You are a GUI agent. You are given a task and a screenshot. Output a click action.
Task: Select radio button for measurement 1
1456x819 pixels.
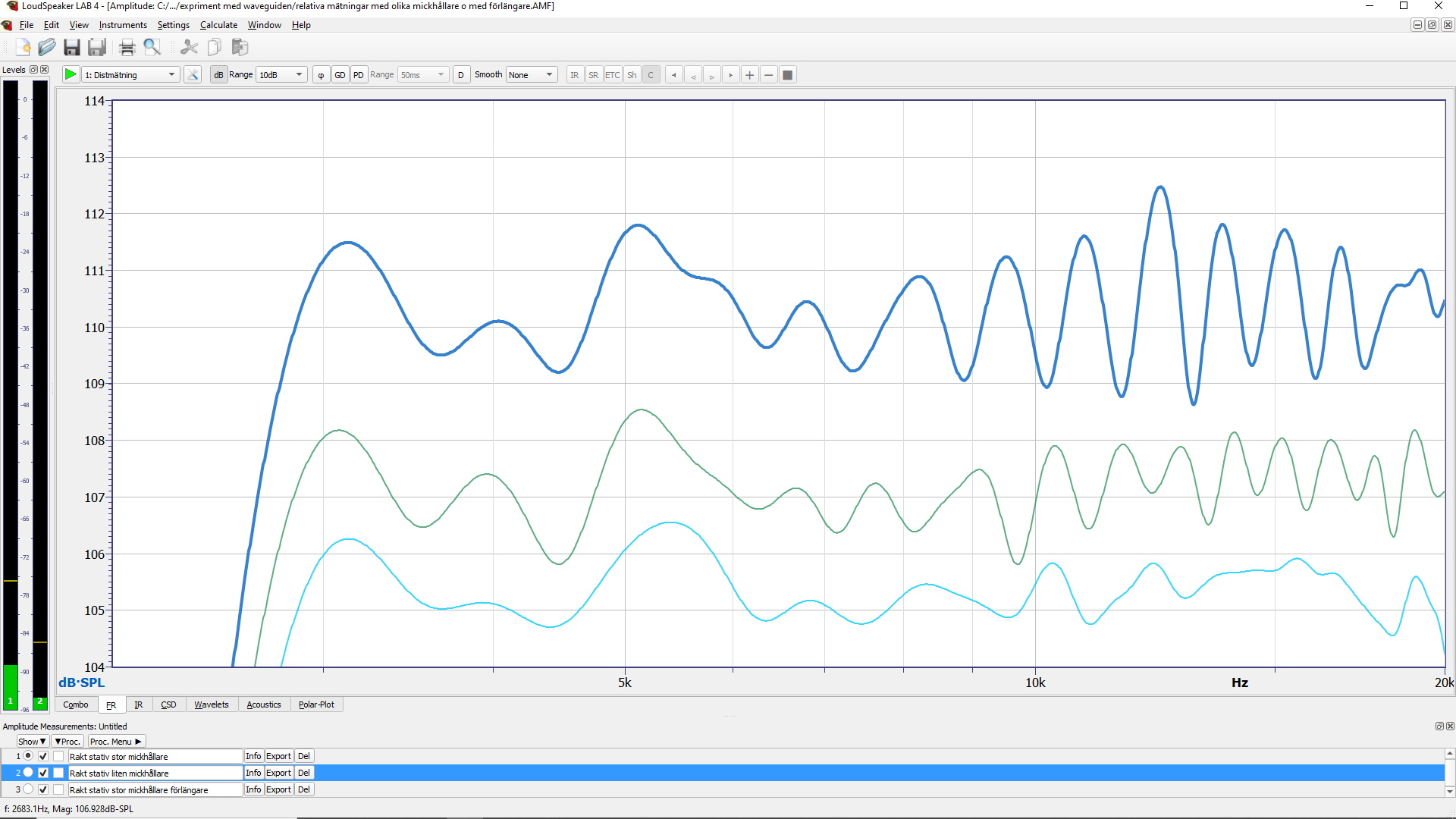(28, 756)
